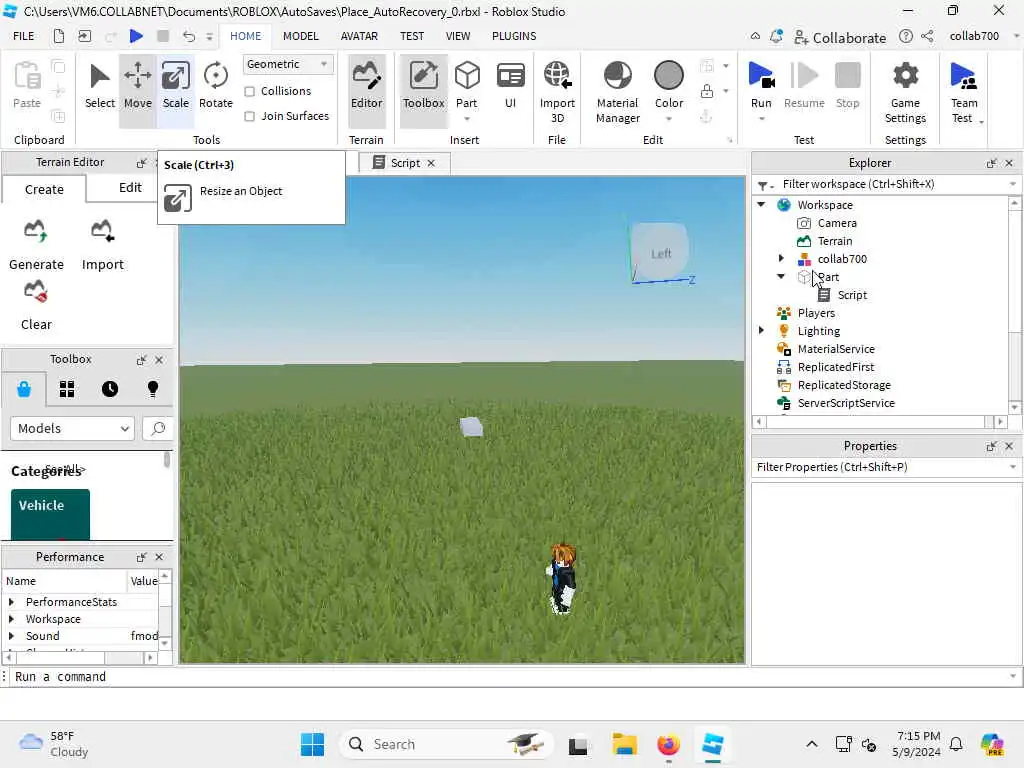Click the Vehicle category card
Image resolution: width=1024 pixels, height=768 pixels.
(50, 514)
